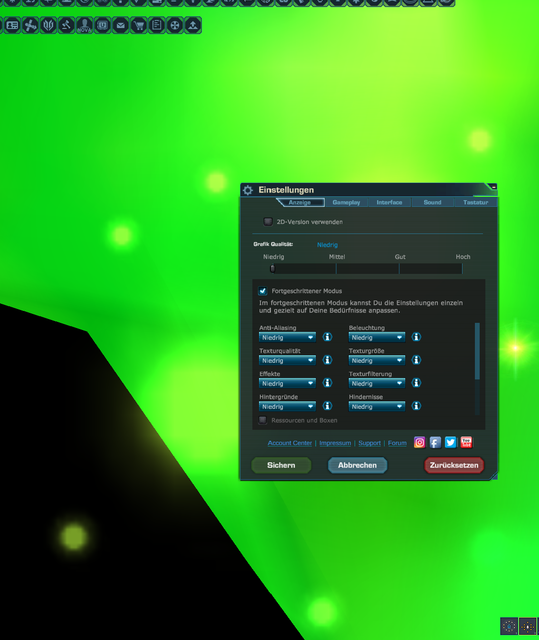Set graphics slider to Hoch end

click(462, 269)
